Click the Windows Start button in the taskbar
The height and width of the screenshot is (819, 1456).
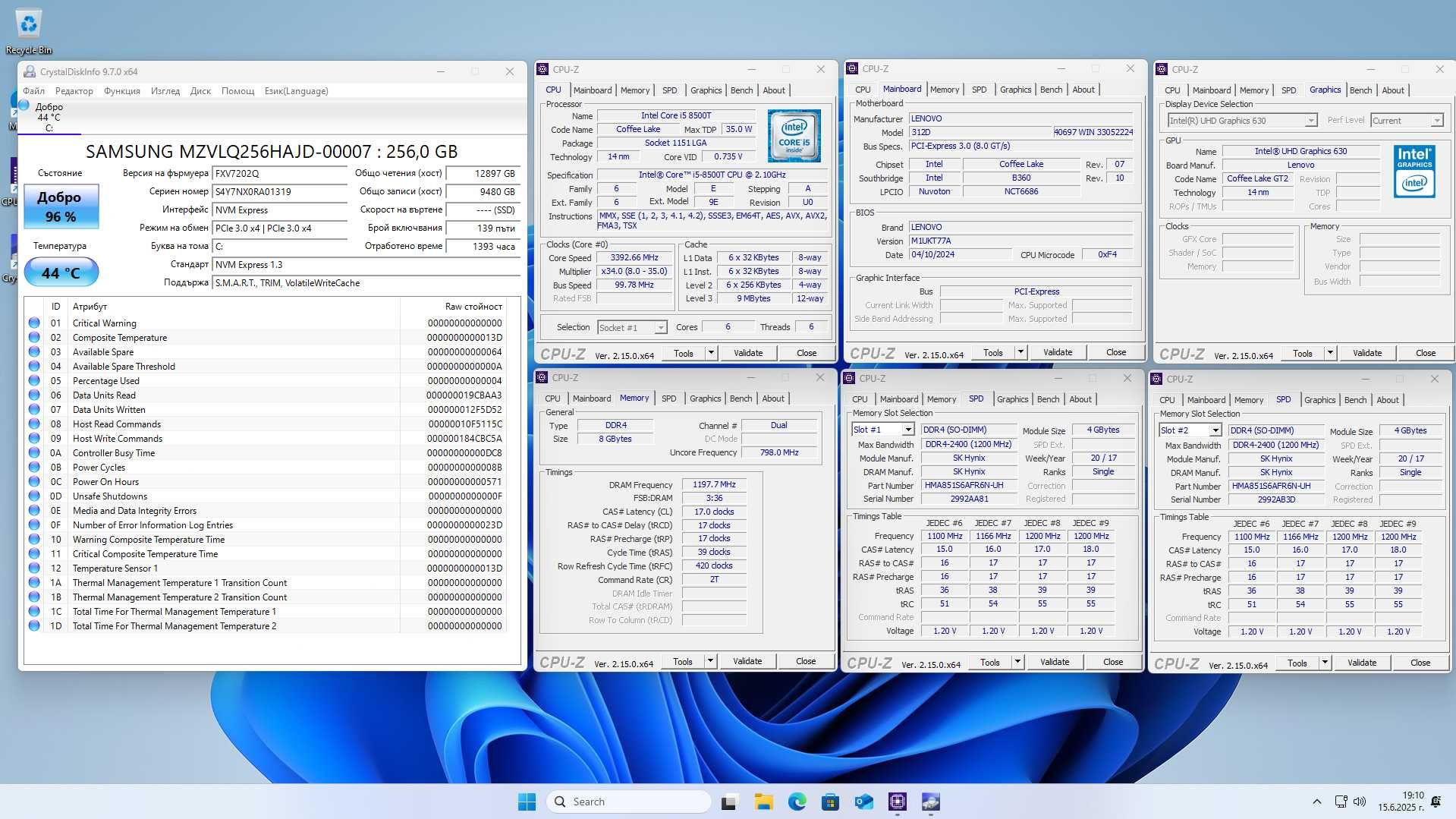(x=527, y=802)
